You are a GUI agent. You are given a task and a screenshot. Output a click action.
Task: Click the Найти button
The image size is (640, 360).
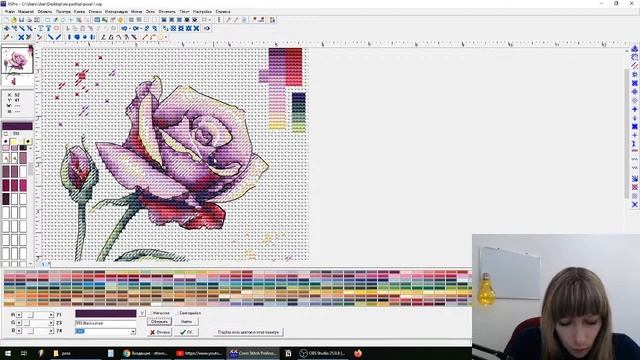pyautogui.click(x=186, y=322)
